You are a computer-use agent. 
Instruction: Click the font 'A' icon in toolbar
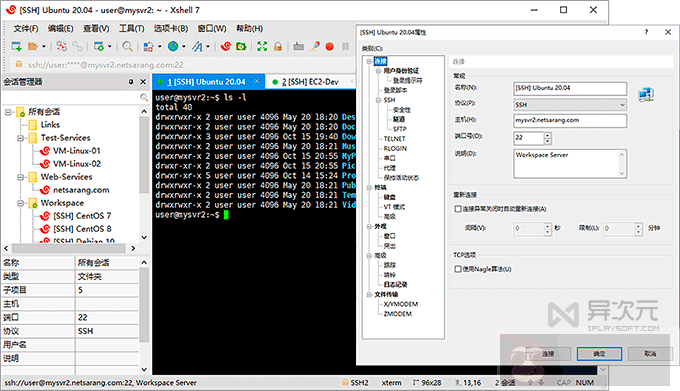coord(198,46)
